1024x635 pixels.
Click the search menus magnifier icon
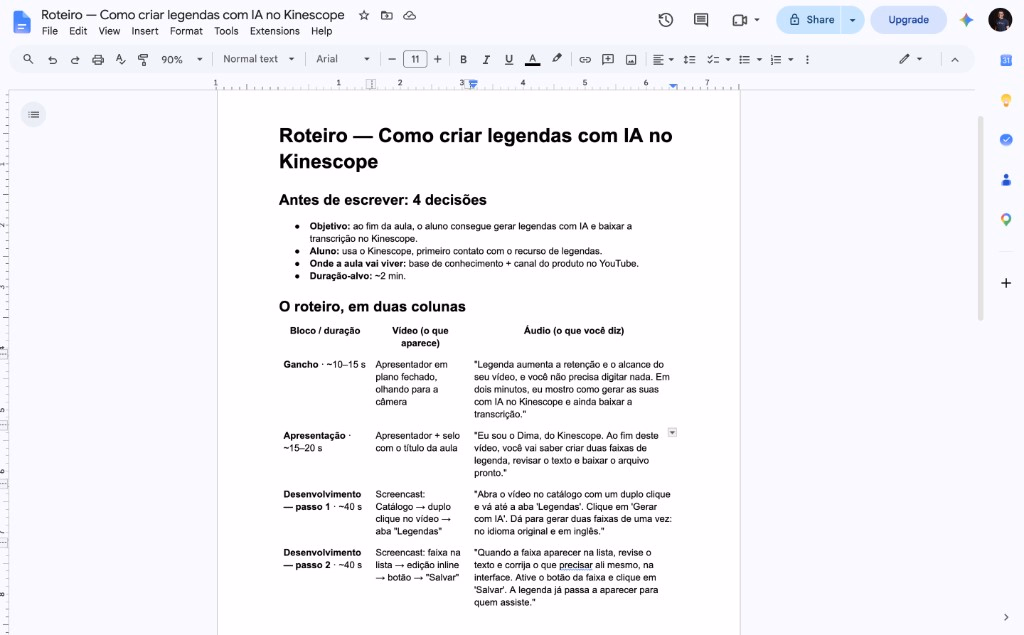click(x=28, y=59)
